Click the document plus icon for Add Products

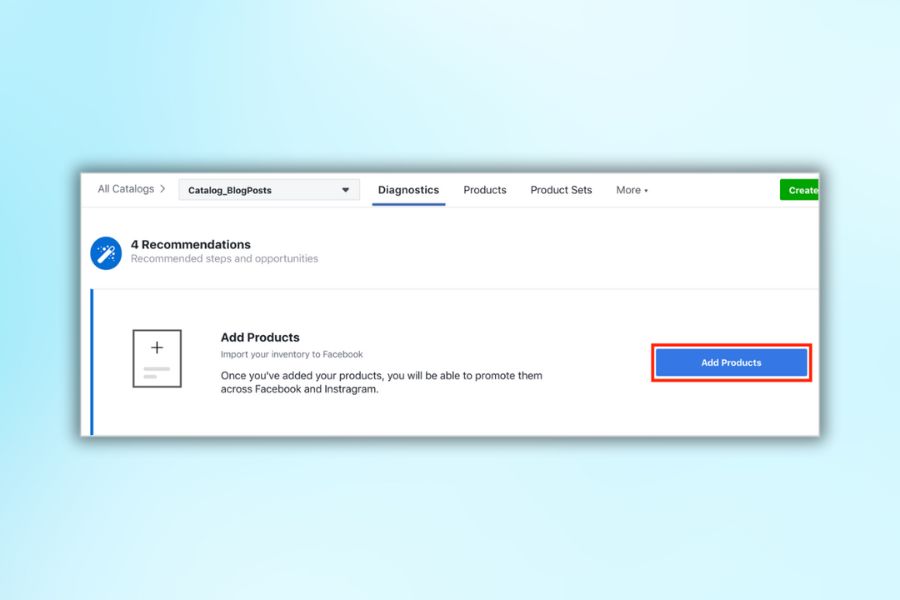pos(157,358)
